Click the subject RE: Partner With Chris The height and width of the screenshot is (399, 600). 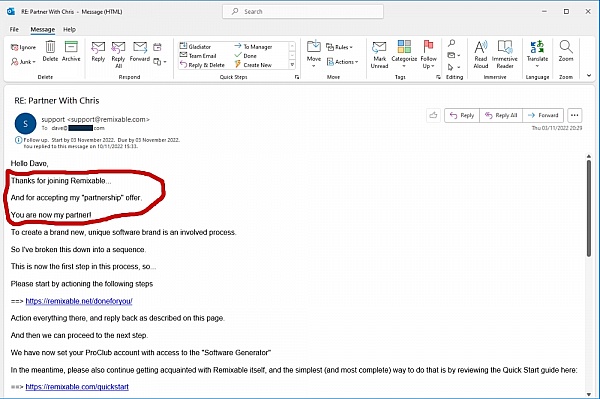tap(57, 101)
